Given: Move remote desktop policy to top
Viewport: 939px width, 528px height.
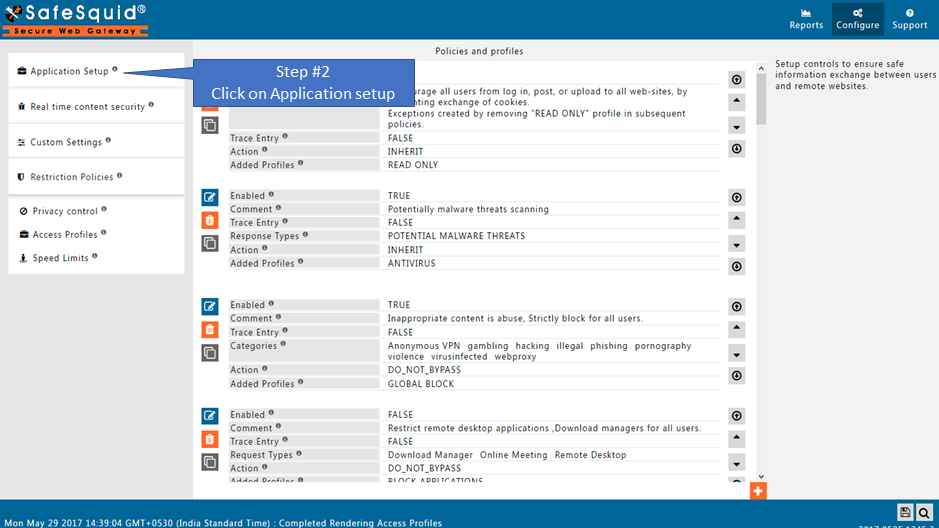Looking at the screenshot, I should pos(737,416).
